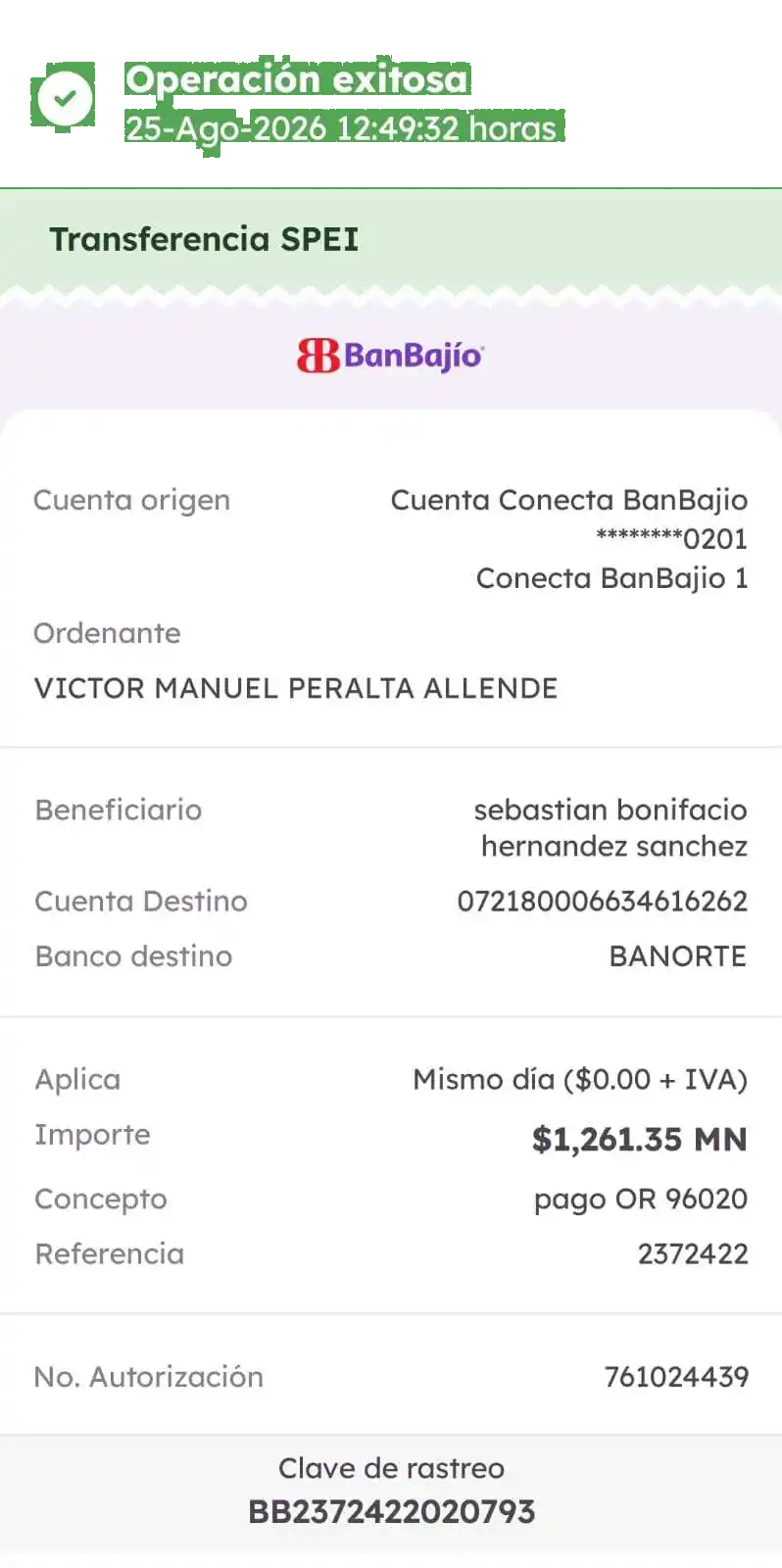Click the Cuenta origen label

click(x=131, y=501)
